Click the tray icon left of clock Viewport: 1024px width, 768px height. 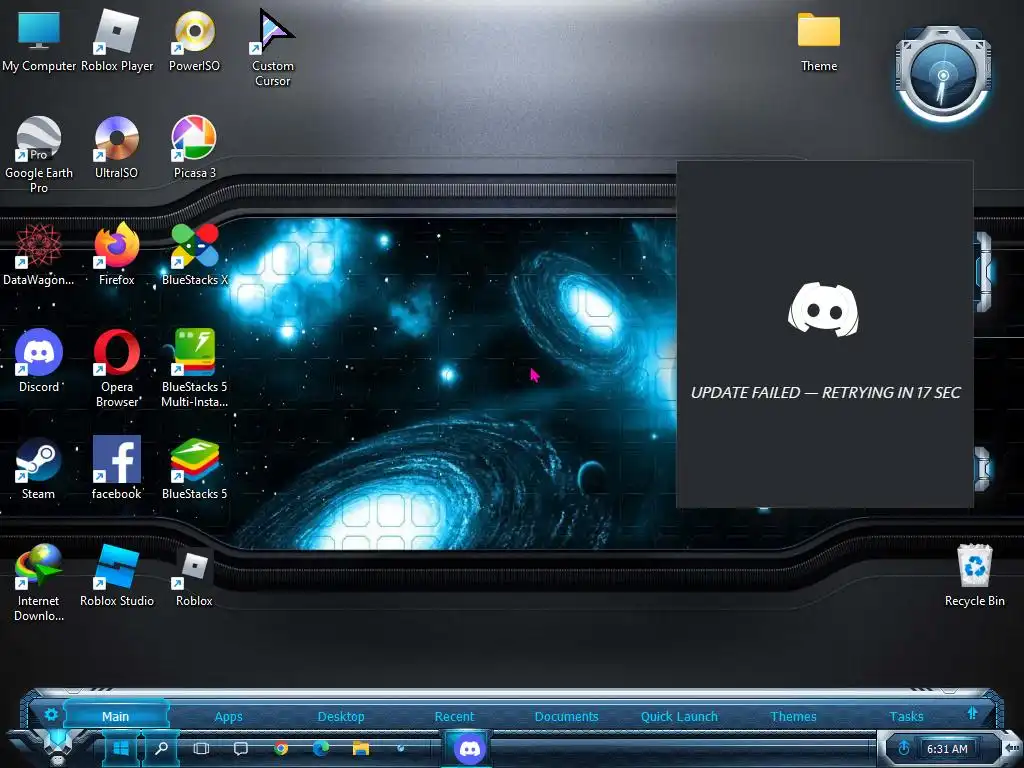click(904, 748)
